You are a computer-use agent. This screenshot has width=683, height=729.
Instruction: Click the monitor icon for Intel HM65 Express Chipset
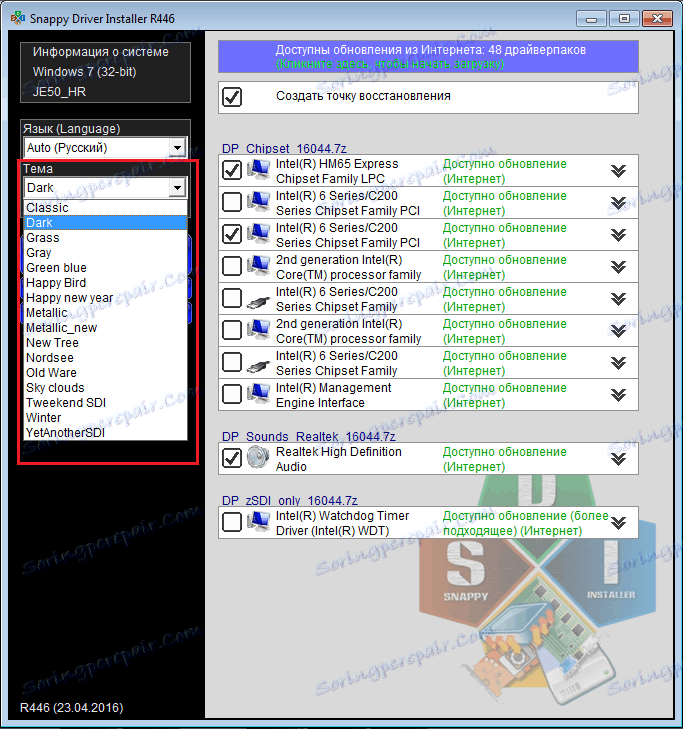pyautogui.click(x=258, y=170)
